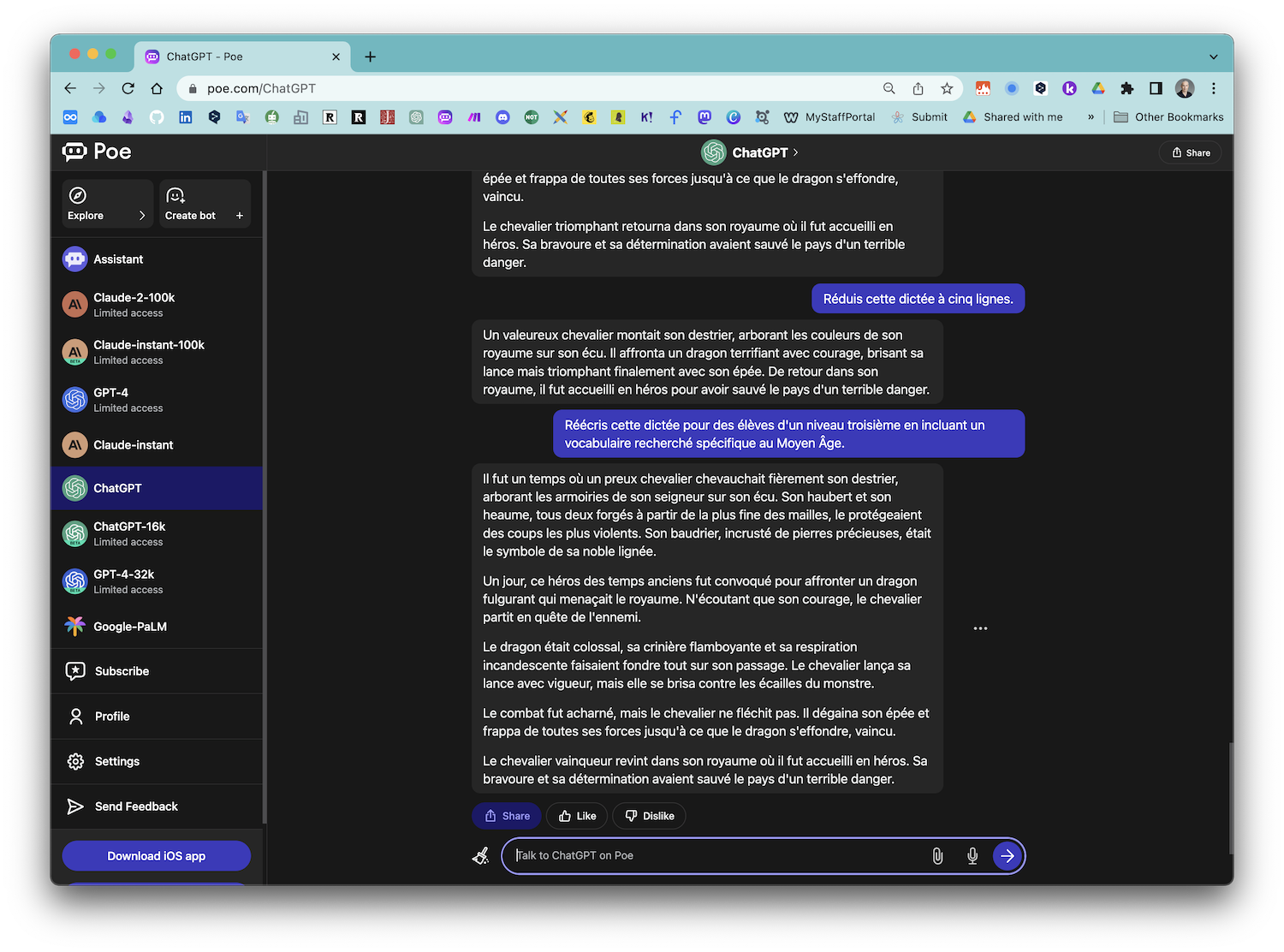
Task: Reload the page
Action: [128, 88]
